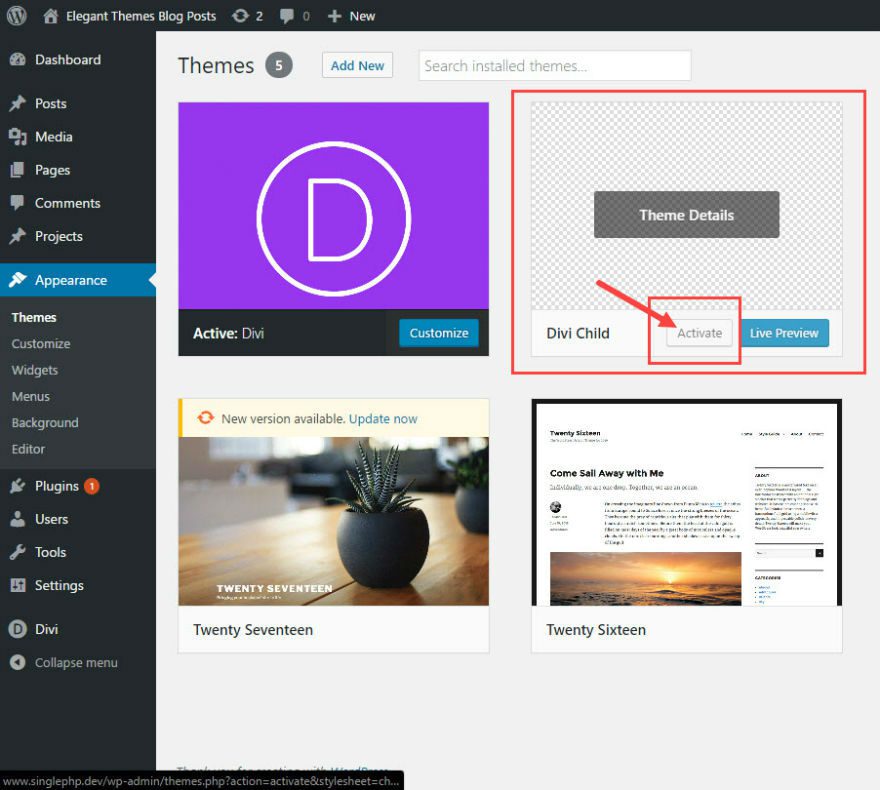Open the site home icon
This screenshot has width=880, height=790.
tap(51, 16)
